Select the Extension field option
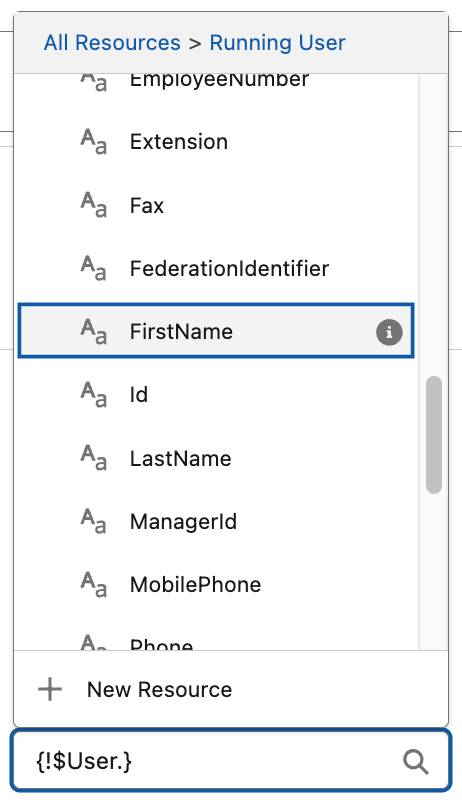Screen dimensions: 462x806 pos(216,141)
